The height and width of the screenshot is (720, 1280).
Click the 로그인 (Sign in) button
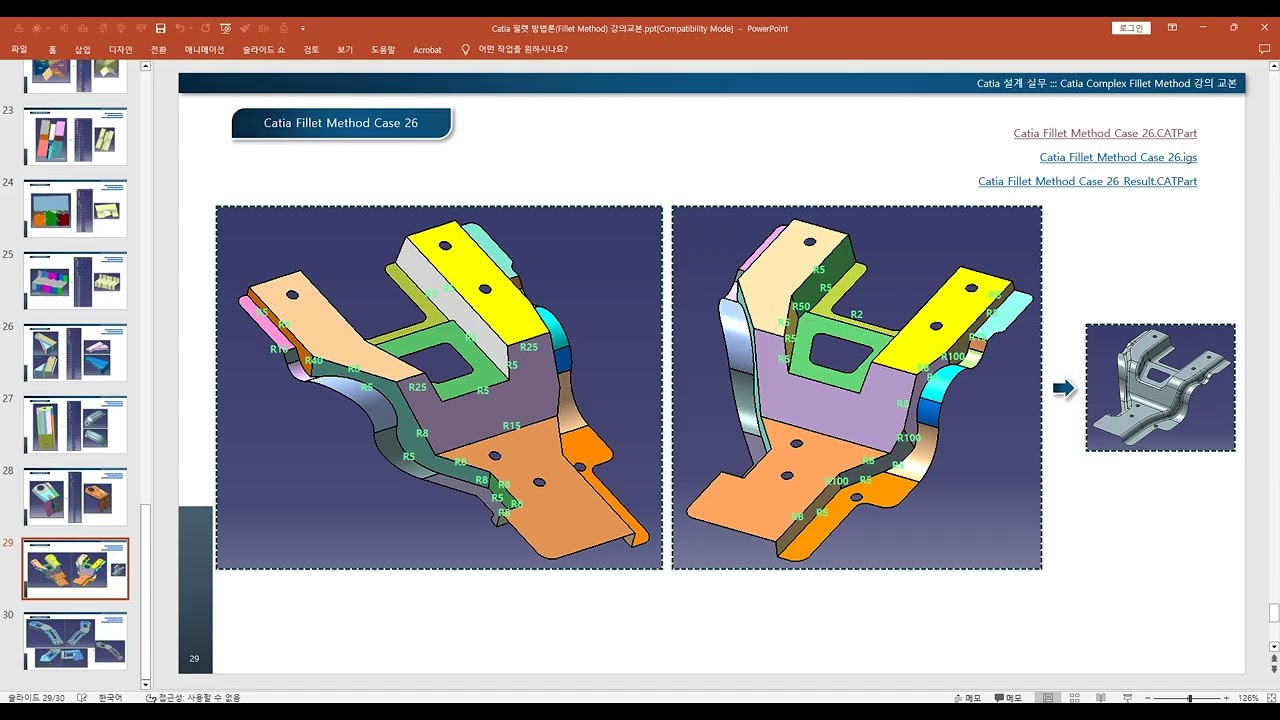point(1131,28)
